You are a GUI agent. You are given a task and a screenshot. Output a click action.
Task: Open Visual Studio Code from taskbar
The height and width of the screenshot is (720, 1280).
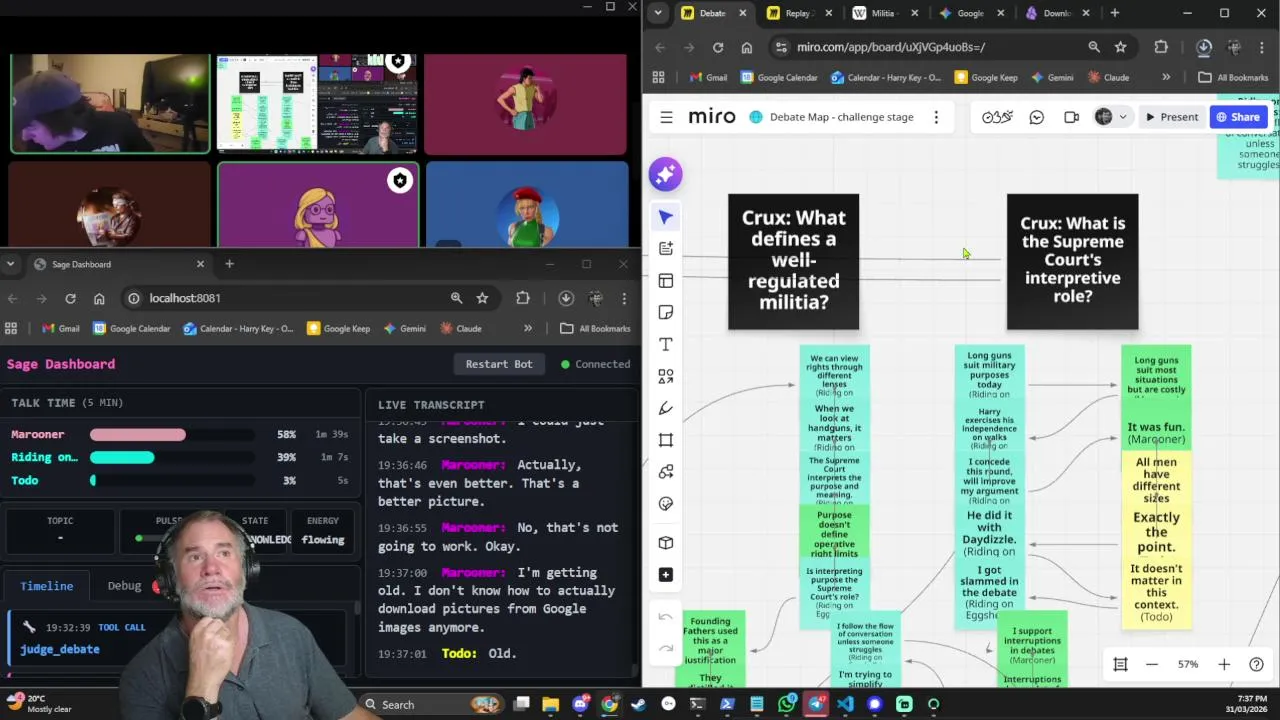tap(846, 704)
